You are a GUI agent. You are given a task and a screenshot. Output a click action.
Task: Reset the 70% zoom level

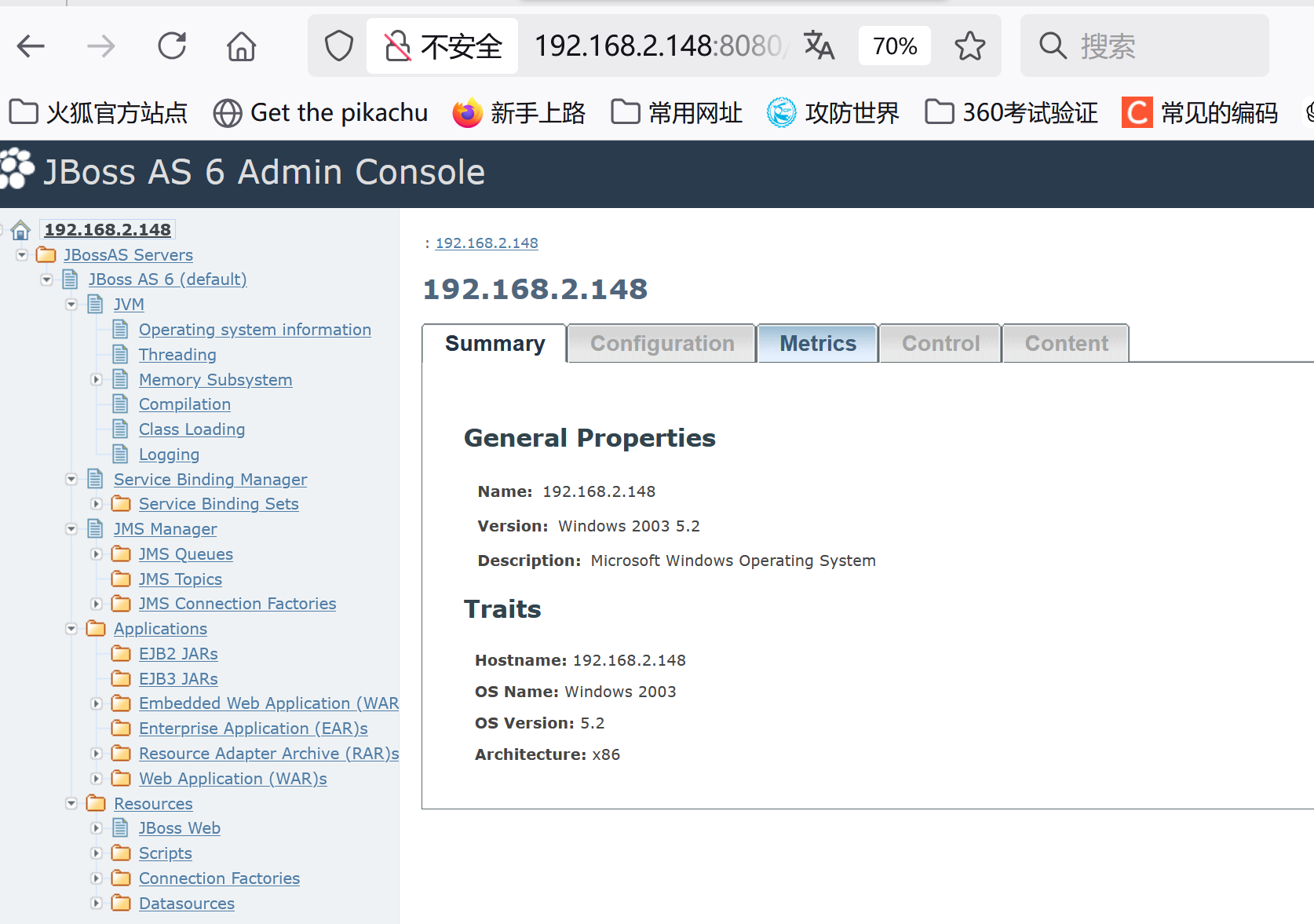point(895,46)
